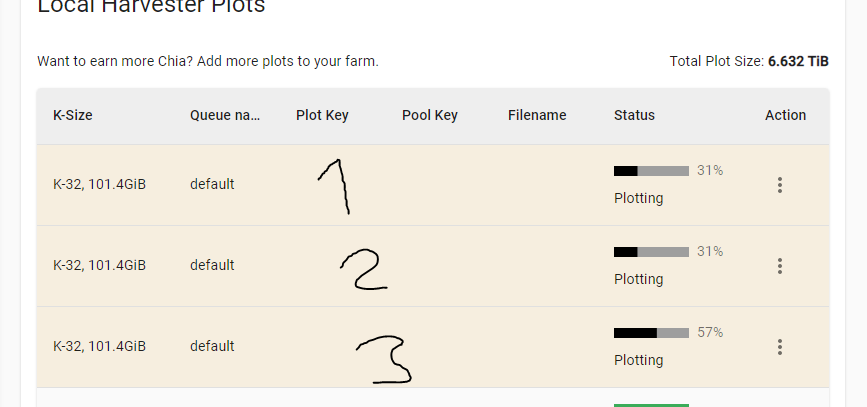The height and width of the screenshot is (407, 867).
Task: Click second row's 31% progress bar
Action: (x=651, y=252)
